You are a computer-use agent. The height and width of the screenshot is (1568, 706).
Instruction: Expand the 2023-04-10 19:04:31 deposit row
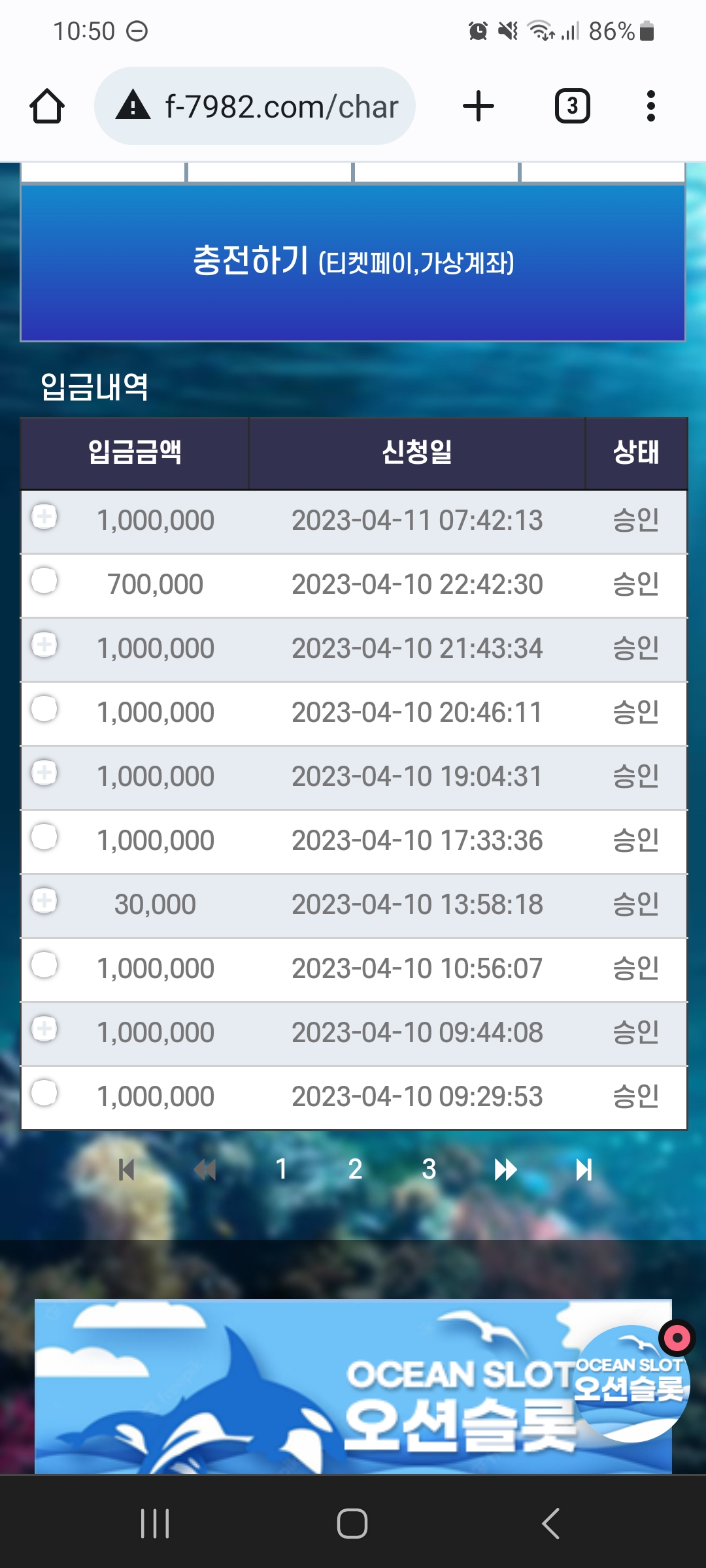pos(44,773)
